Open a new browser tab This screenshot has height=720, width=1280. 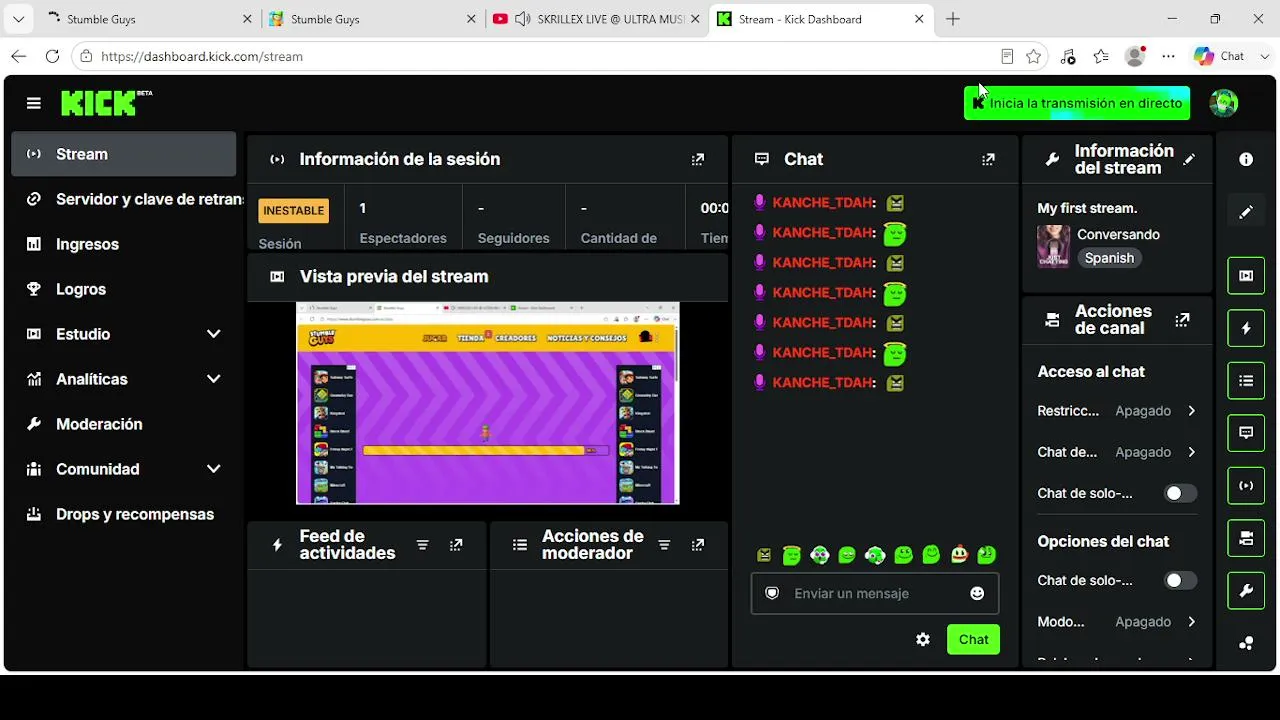953,19
